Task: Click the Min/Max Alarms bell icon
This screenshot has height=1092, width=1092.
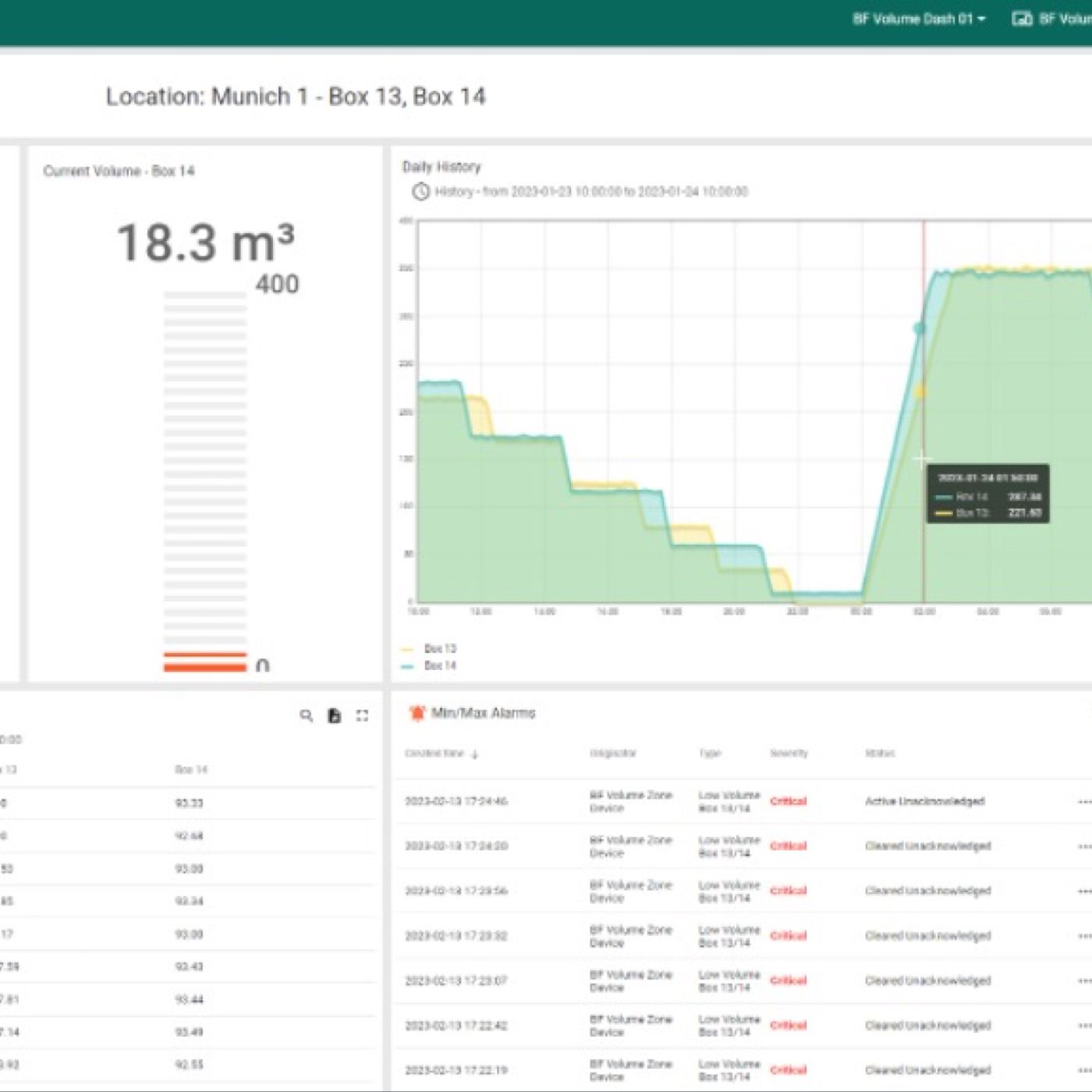Action: click(x=417, y=712)
